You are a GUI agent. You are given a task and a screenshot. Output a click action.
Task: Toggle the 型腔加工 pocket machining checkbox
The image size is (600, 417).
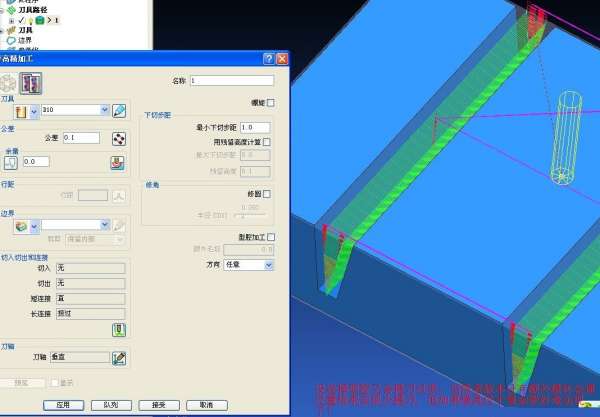tap(270, 237)
